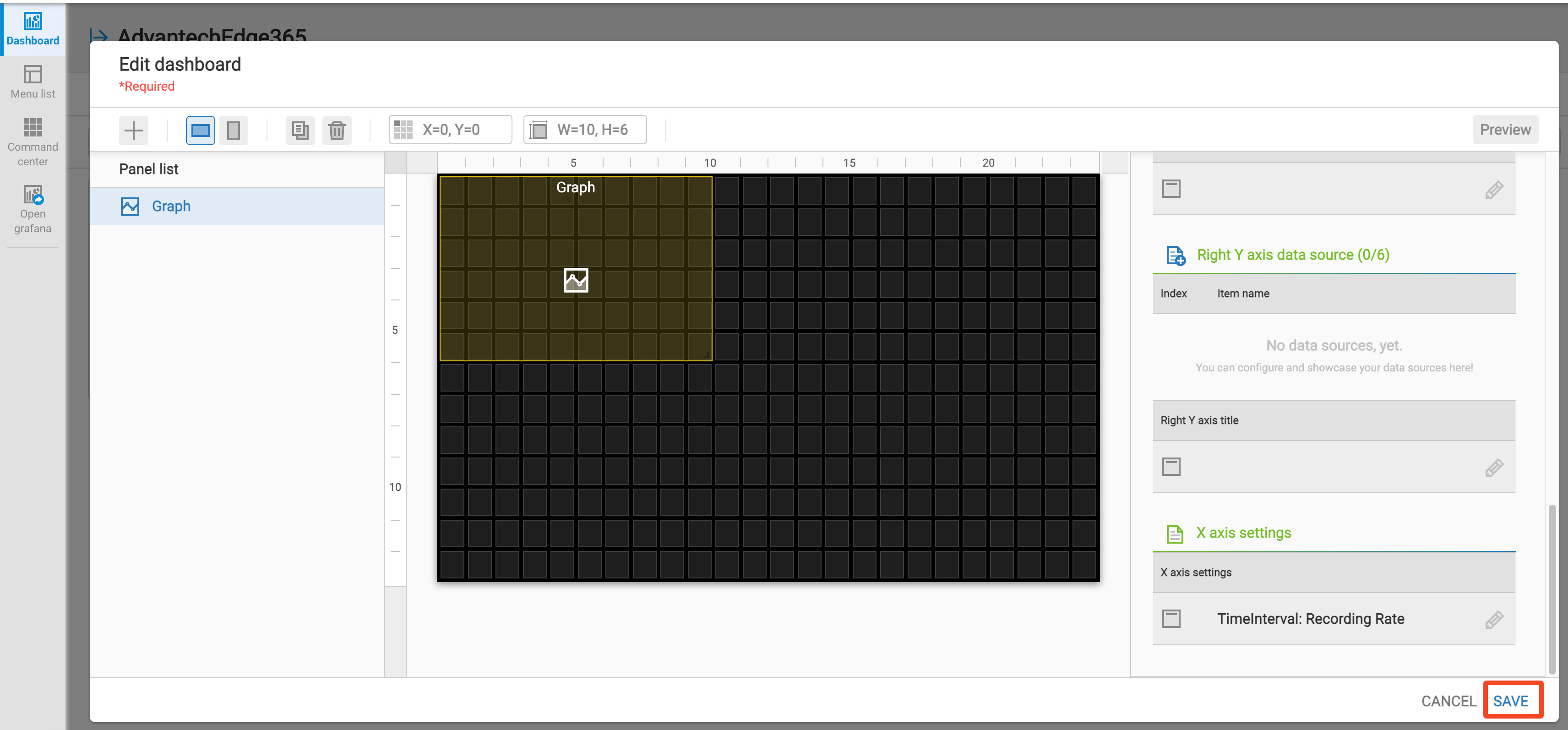The height and width of the screenshot is (730, 1568).
Task: Click the duplicate panel icon
Action: 300,130
